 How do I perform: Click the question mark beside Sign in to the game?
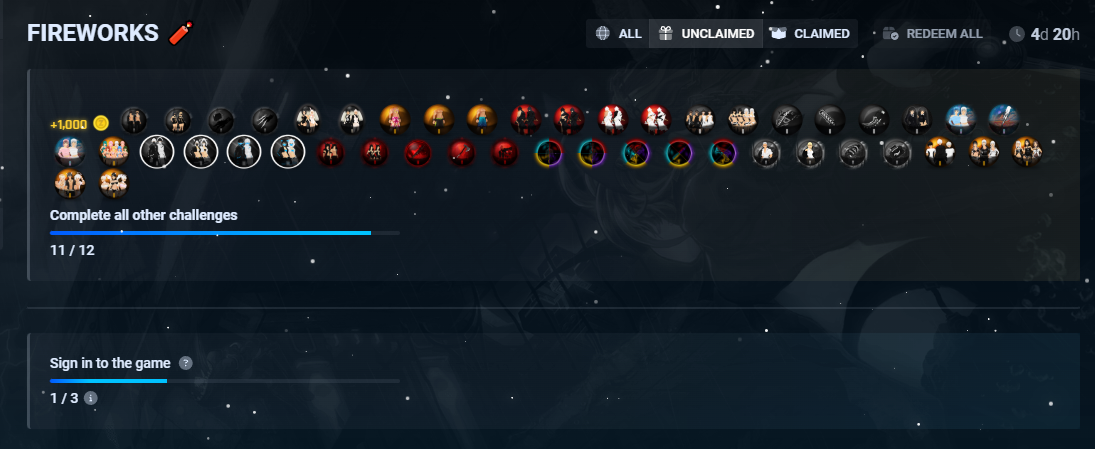pyautogui.click(x=185, y=363)
